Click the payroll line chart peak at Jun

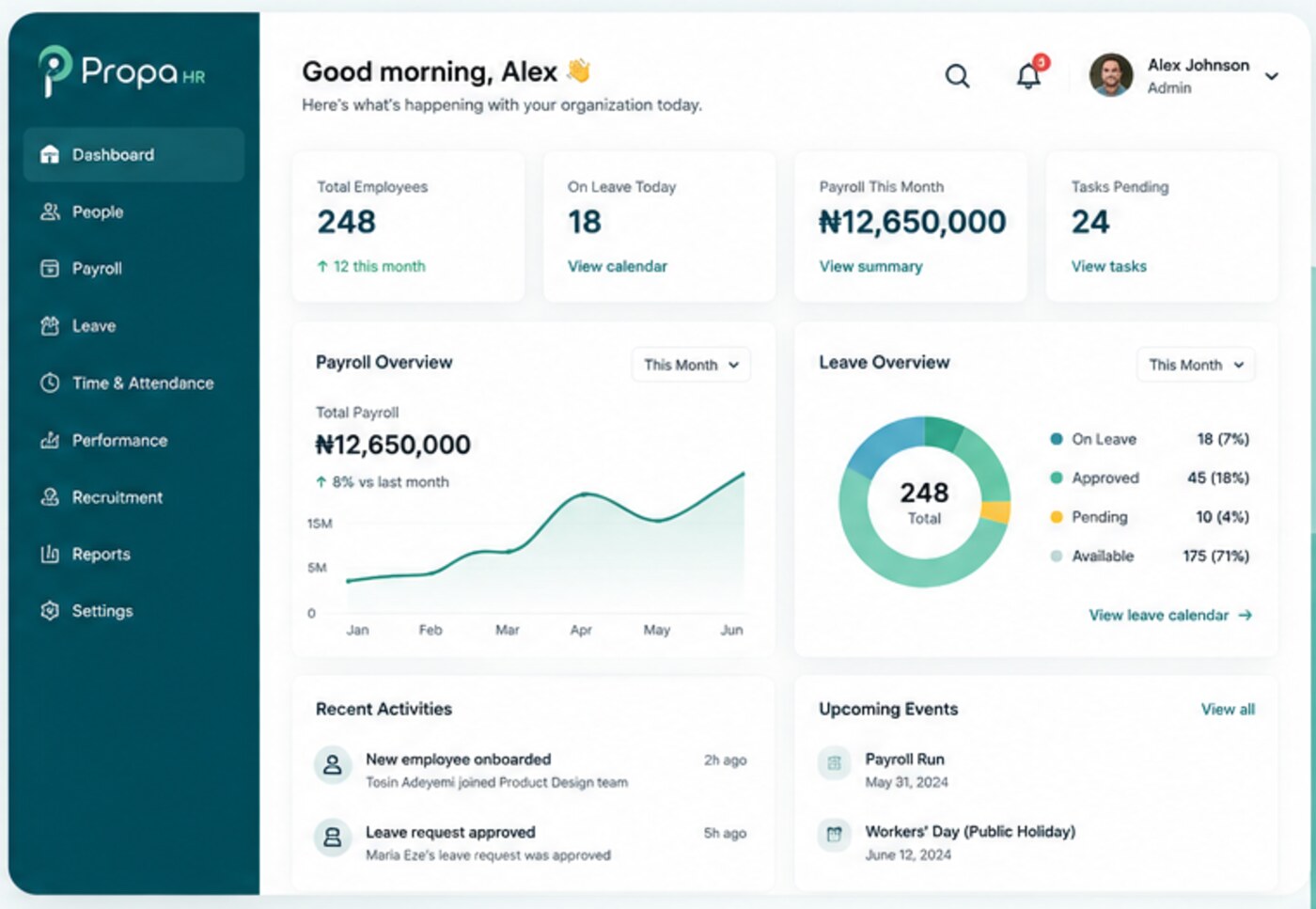coord(744,474)
